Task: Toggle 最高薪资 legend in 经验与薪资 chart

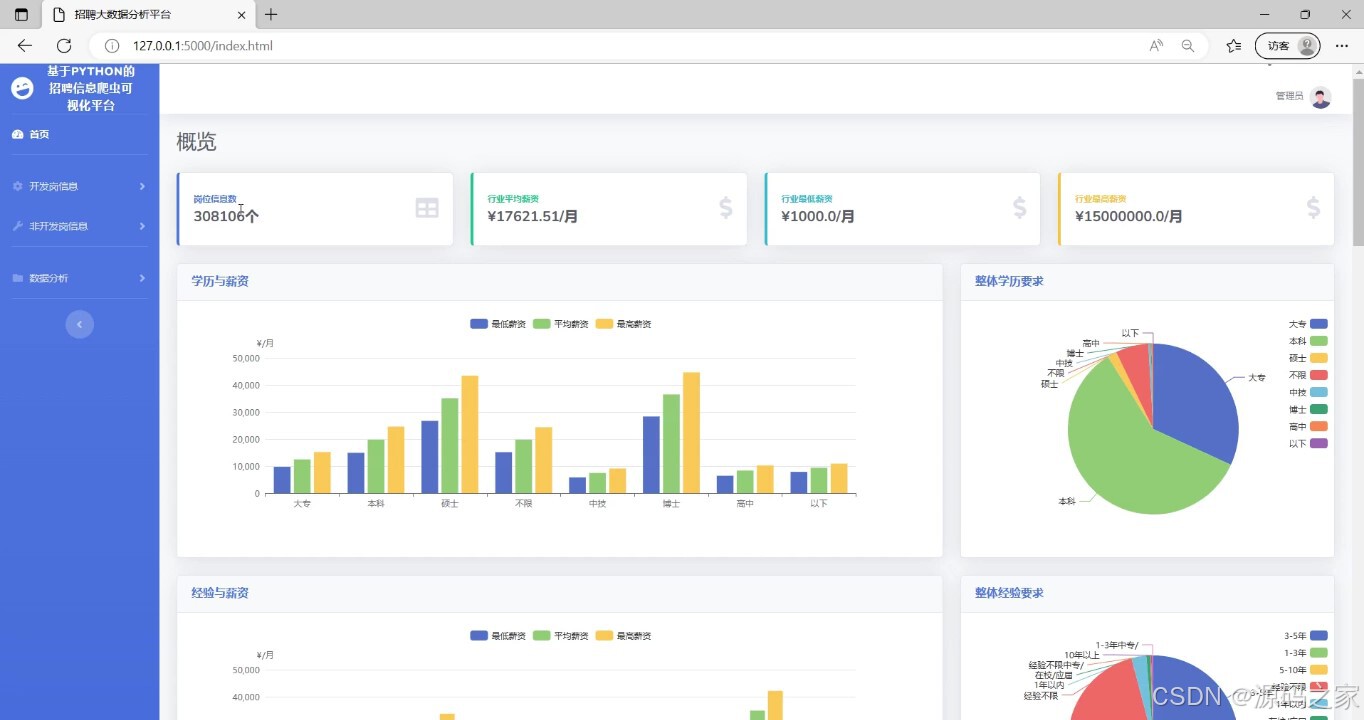Action: pyautogui.click(x=624, y=636)
